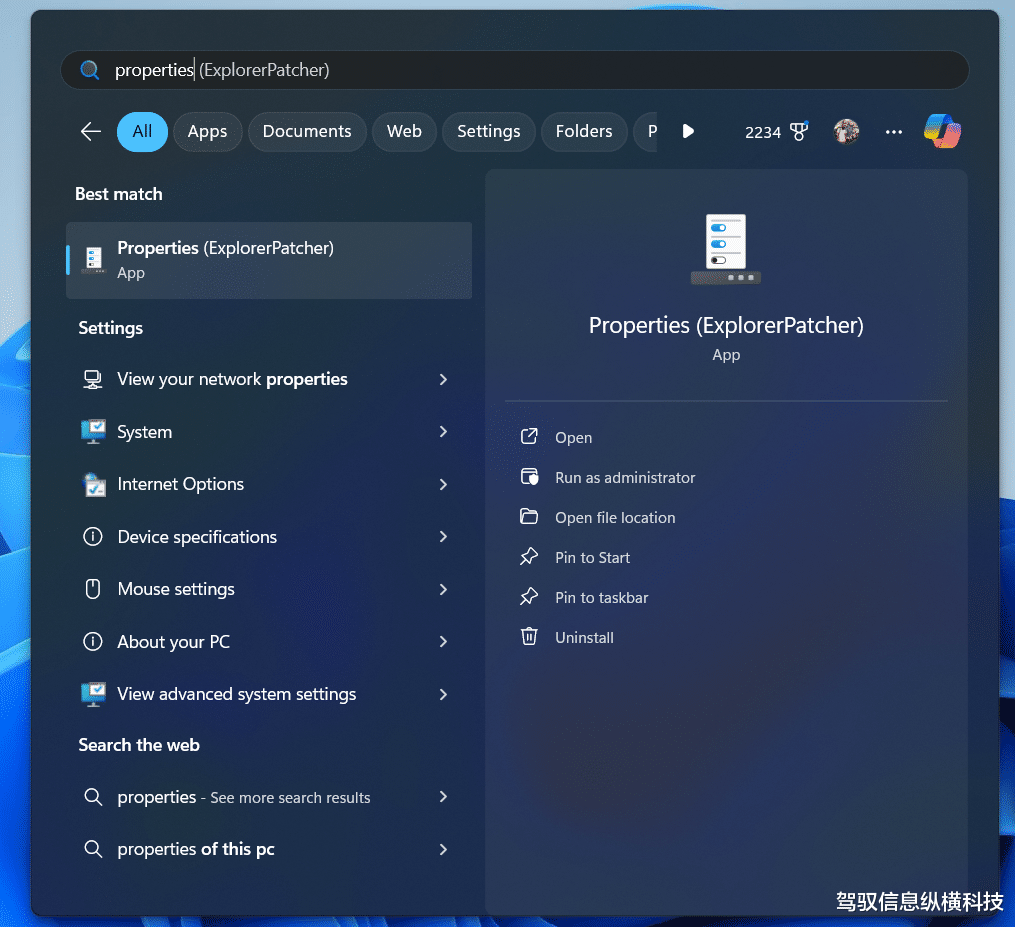Expand the Device specifications chevron
1015x927 pixels.
point(443,537)
